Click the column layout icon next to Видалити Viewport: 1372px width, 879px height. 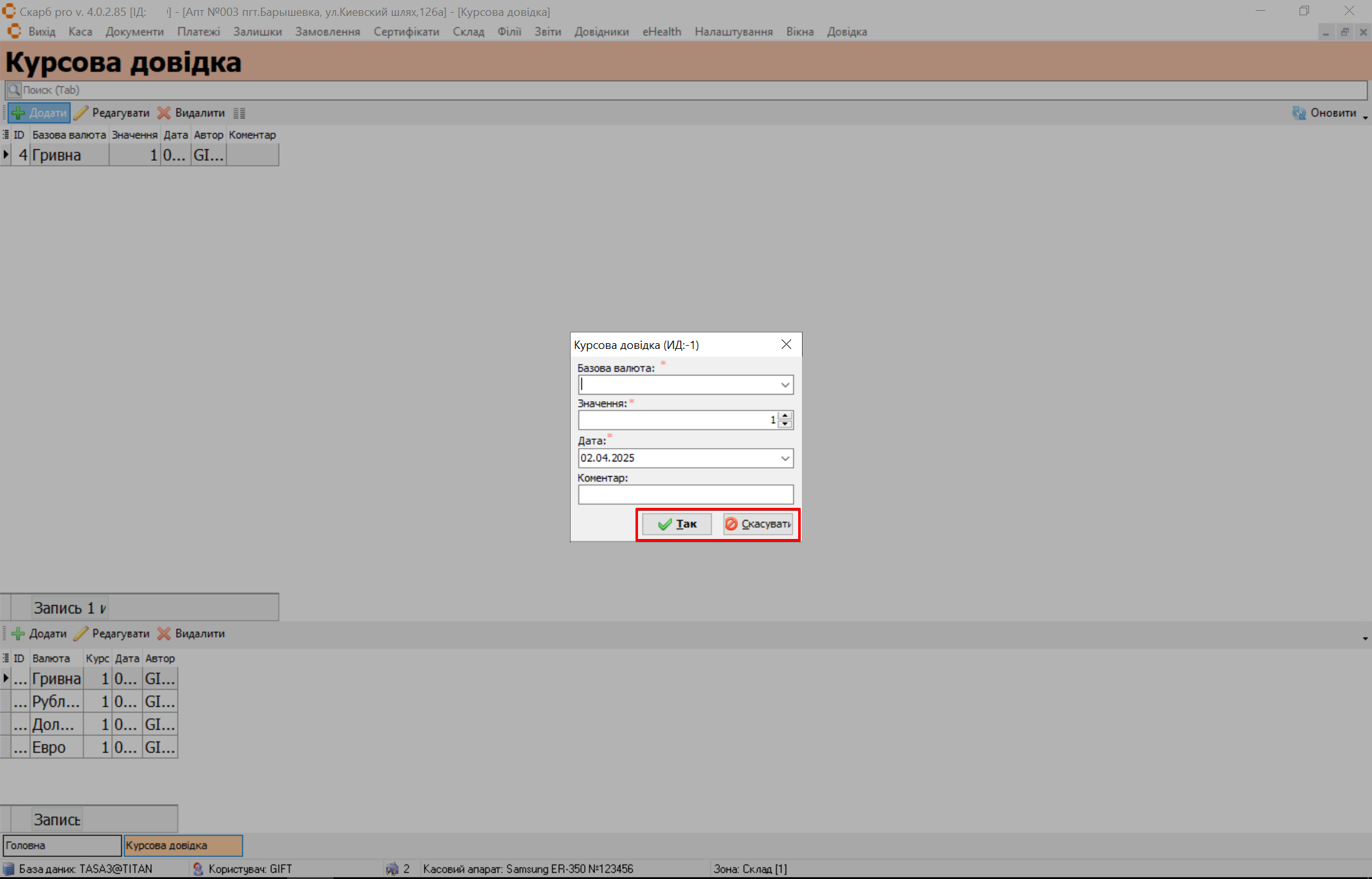coord(239,113)
